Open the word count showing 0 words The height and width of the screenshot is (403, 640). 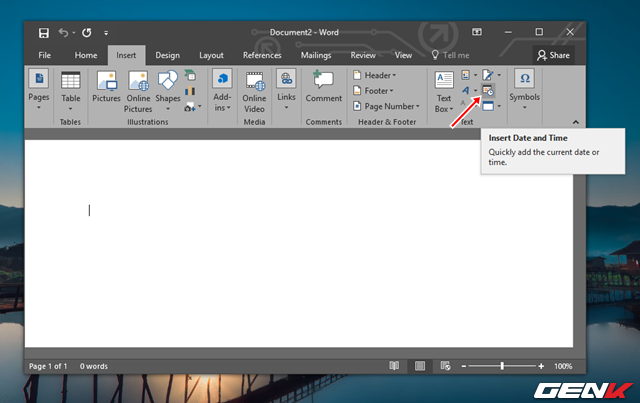point(93,366)
